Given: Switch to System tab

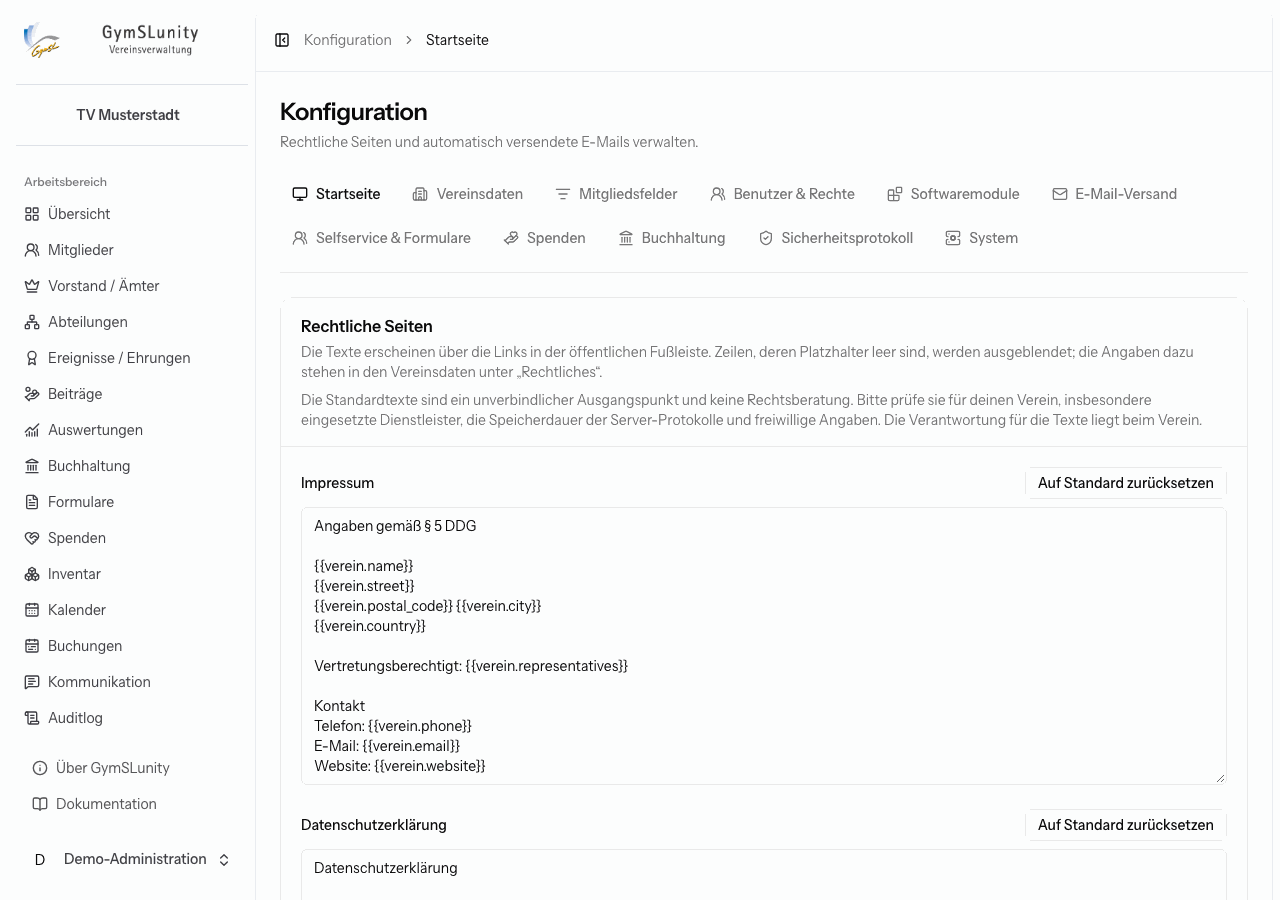Looking at the screenshot, I should pyautogui.click(x=982, y=238).
